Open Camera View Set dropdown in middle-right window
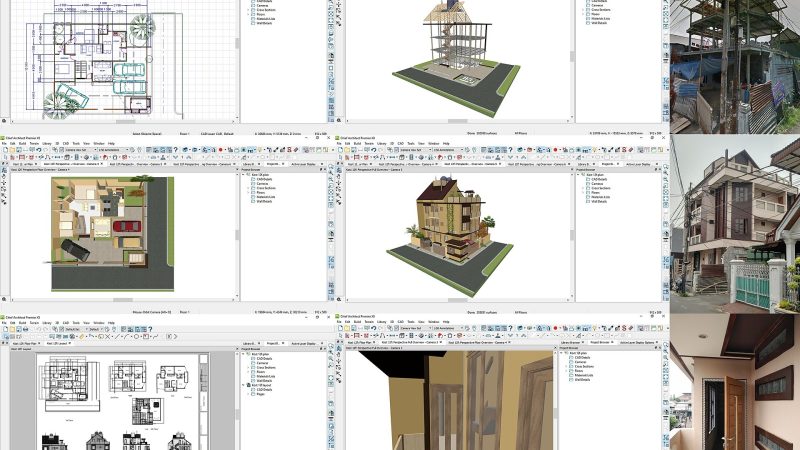Viewport: 800px width, 450px height. (x=415, y=149)
